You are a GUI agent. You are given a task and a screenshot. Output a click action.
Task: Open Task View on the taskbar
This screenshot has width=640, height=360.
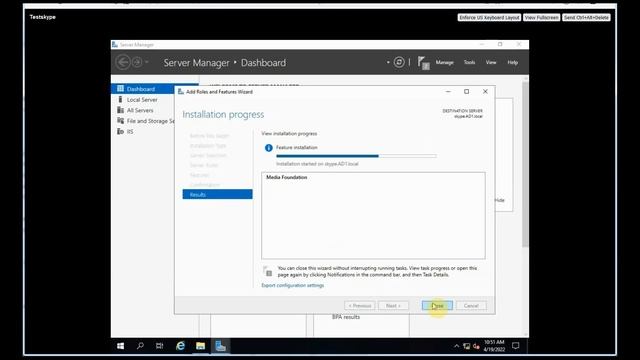(160, 346)
